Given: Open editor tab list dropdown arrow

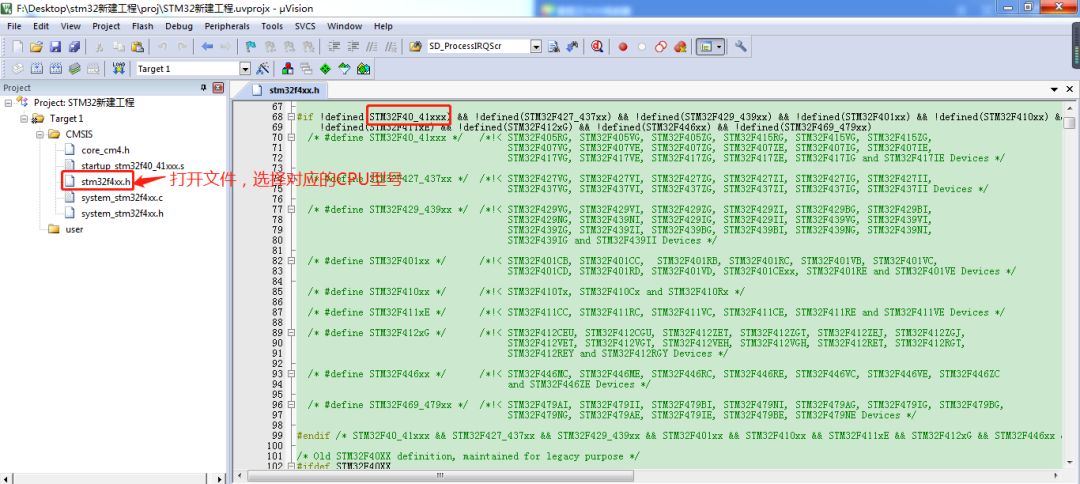Looking at the screenshot, I should click(1054, 90).
